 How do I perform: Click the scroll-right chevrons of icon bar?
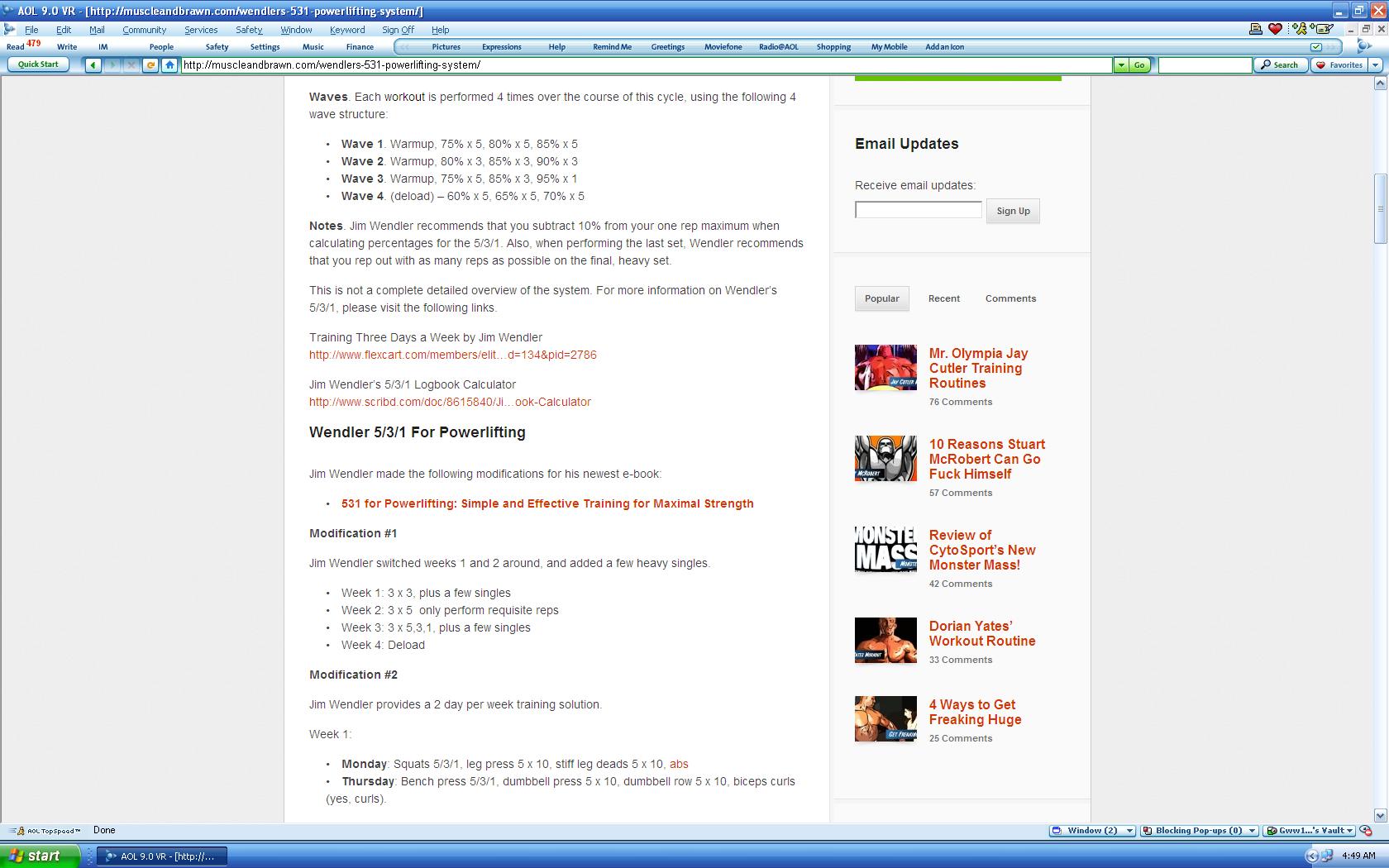[1330, 47]
